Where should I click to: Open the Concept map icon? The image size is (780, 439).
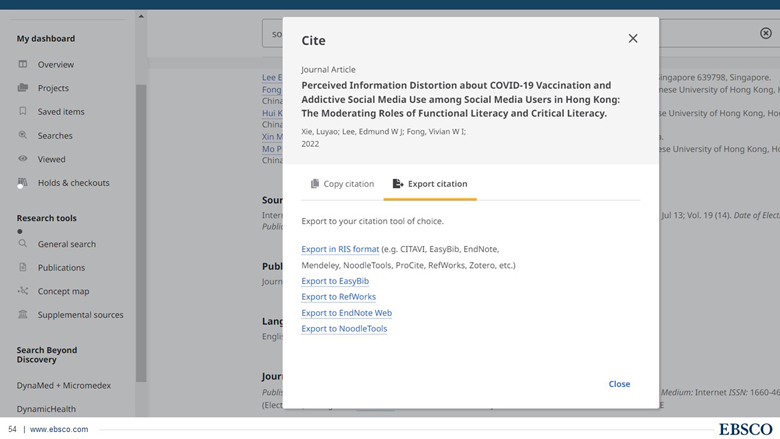click(23, 291)
